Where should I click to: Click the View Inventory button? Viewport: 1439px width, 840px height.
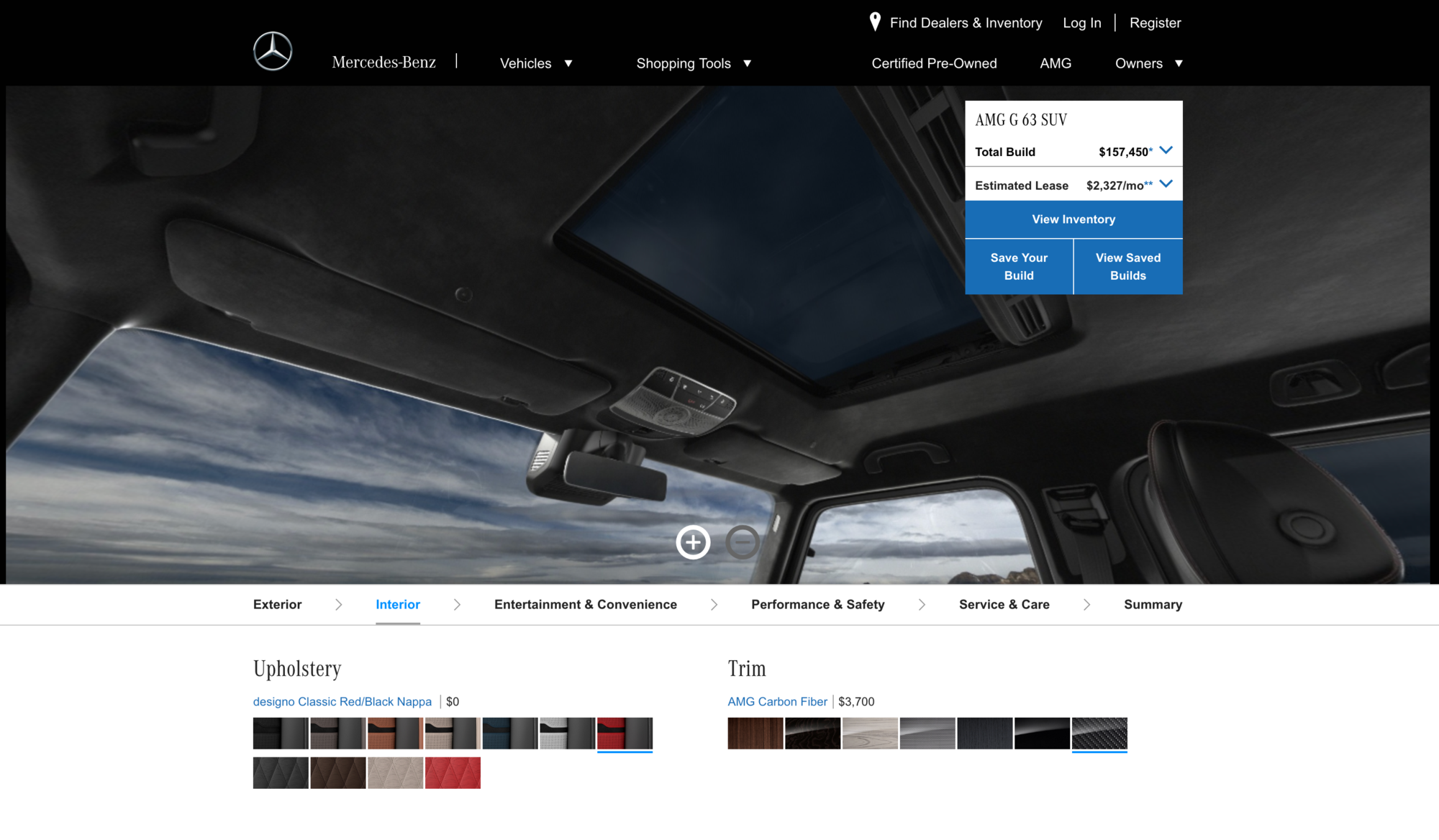point(1073,219)
